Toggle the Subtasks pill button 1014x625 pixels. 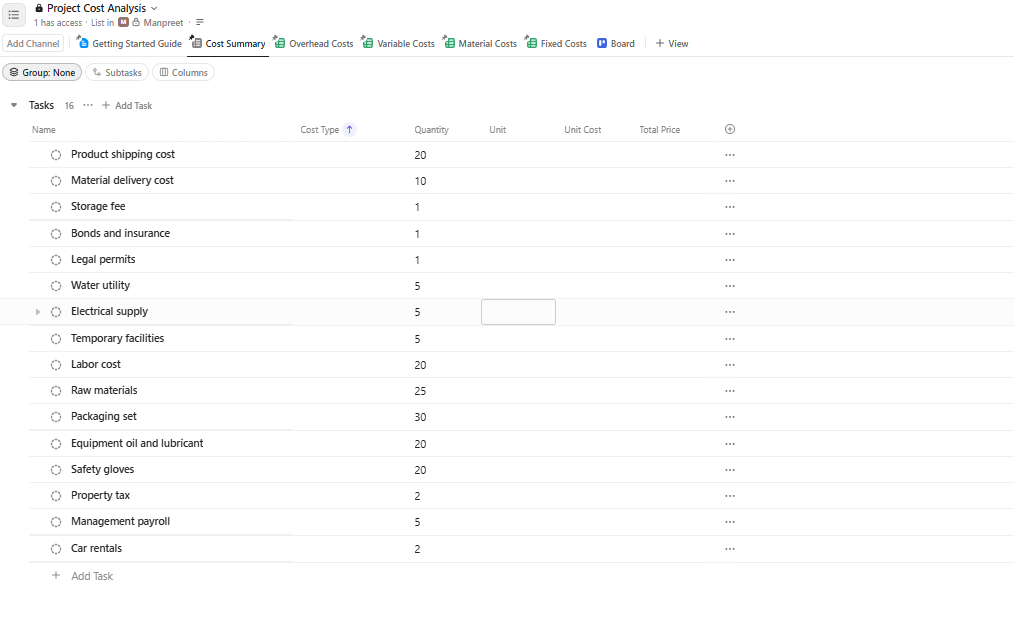click(117, 73)
